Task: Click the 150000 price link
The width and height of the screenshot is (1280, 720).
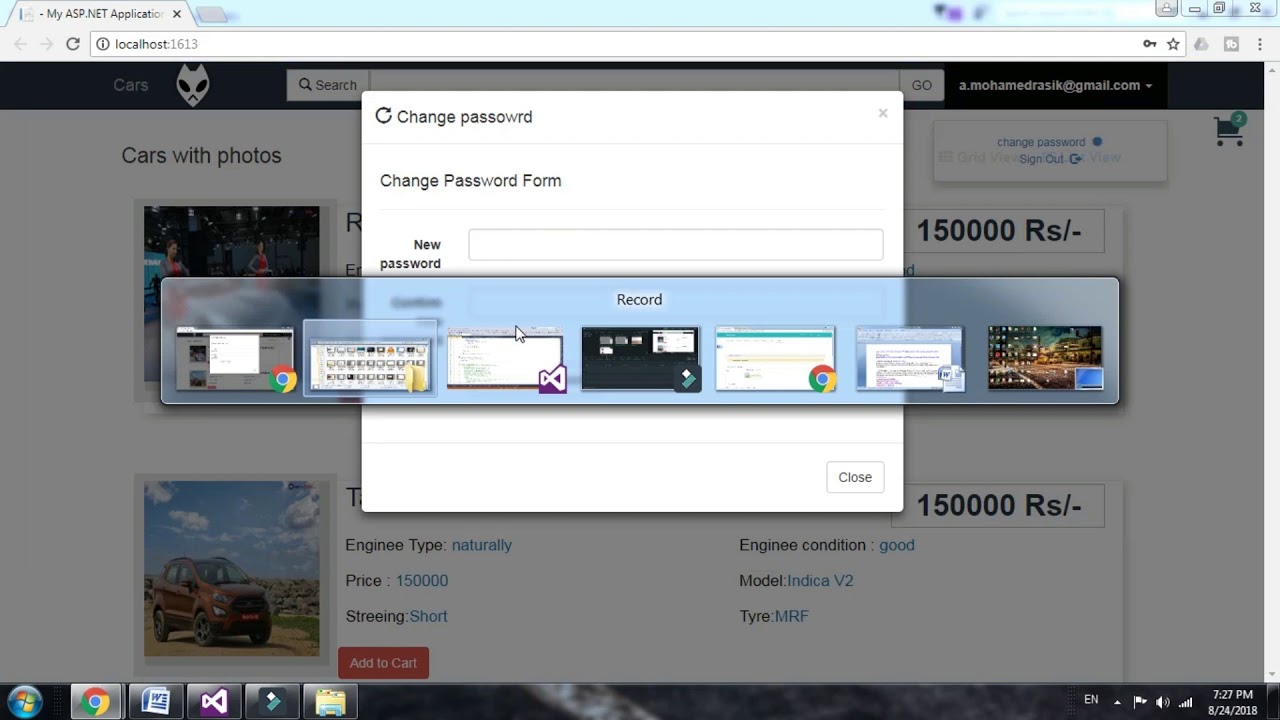Action: pos(422,581)
